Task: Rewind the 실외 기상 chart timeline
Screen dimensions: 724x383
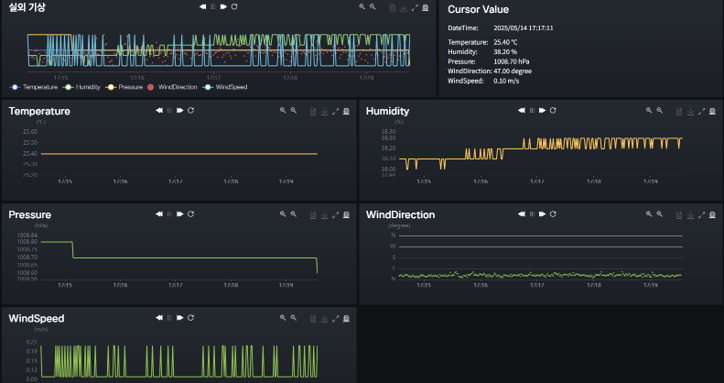Action: click(203, 7)
